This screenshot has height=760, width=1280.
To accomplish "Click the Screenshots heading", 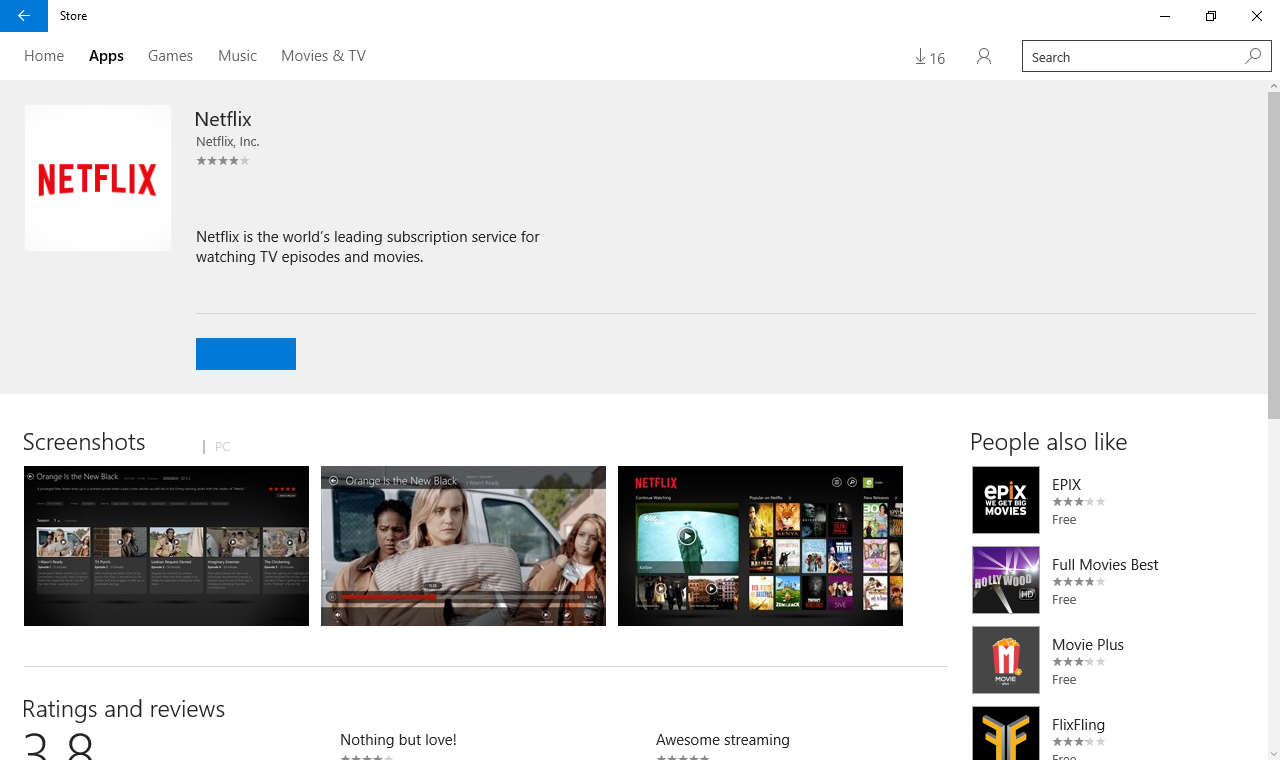I will pyautogui.click(x=84, y=442).
